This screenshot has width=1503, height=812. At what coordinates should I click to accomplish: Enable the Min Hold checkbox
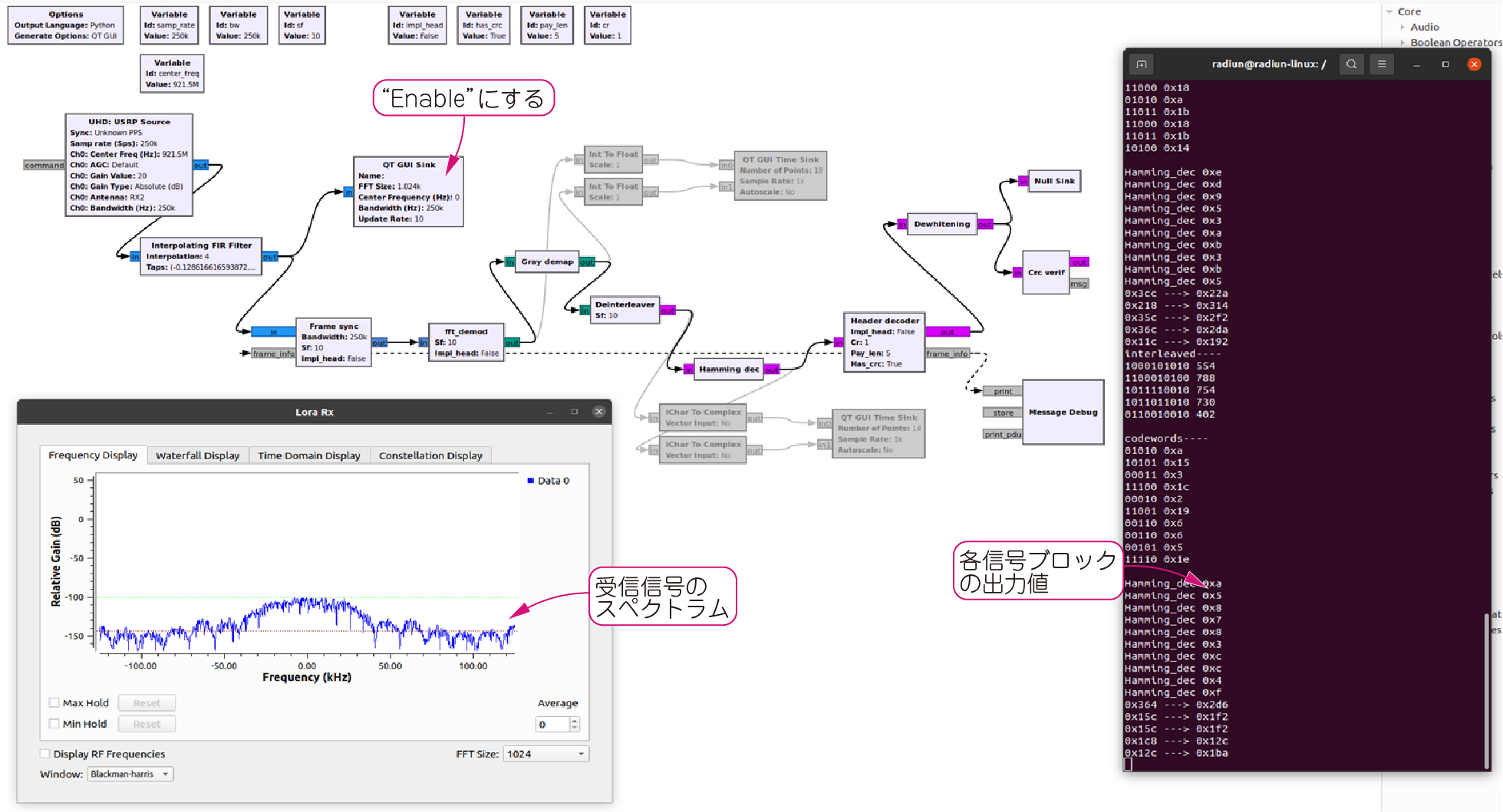pos(54,724)
